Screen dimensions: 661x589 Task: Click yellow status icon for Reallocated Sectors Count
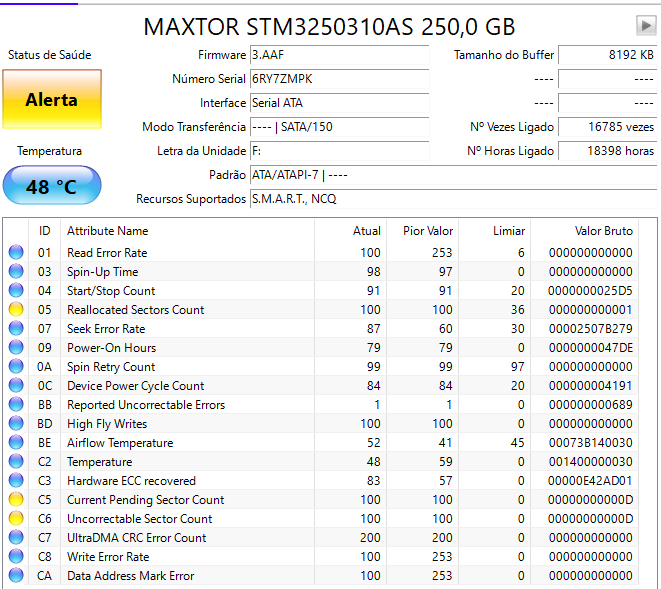pyautogui.click(x=16, y=309)
